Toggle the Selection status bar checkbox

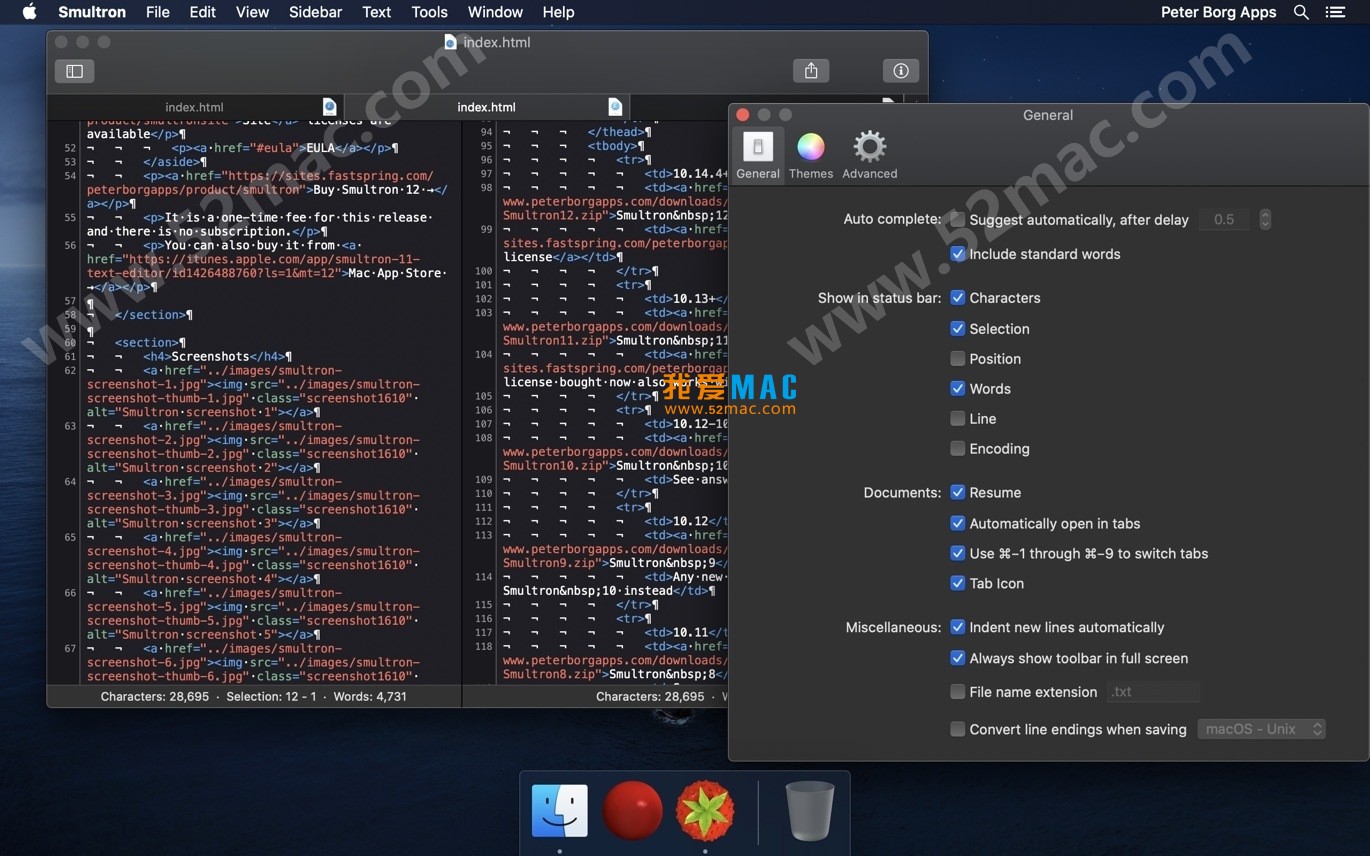(x=957, y=329)
